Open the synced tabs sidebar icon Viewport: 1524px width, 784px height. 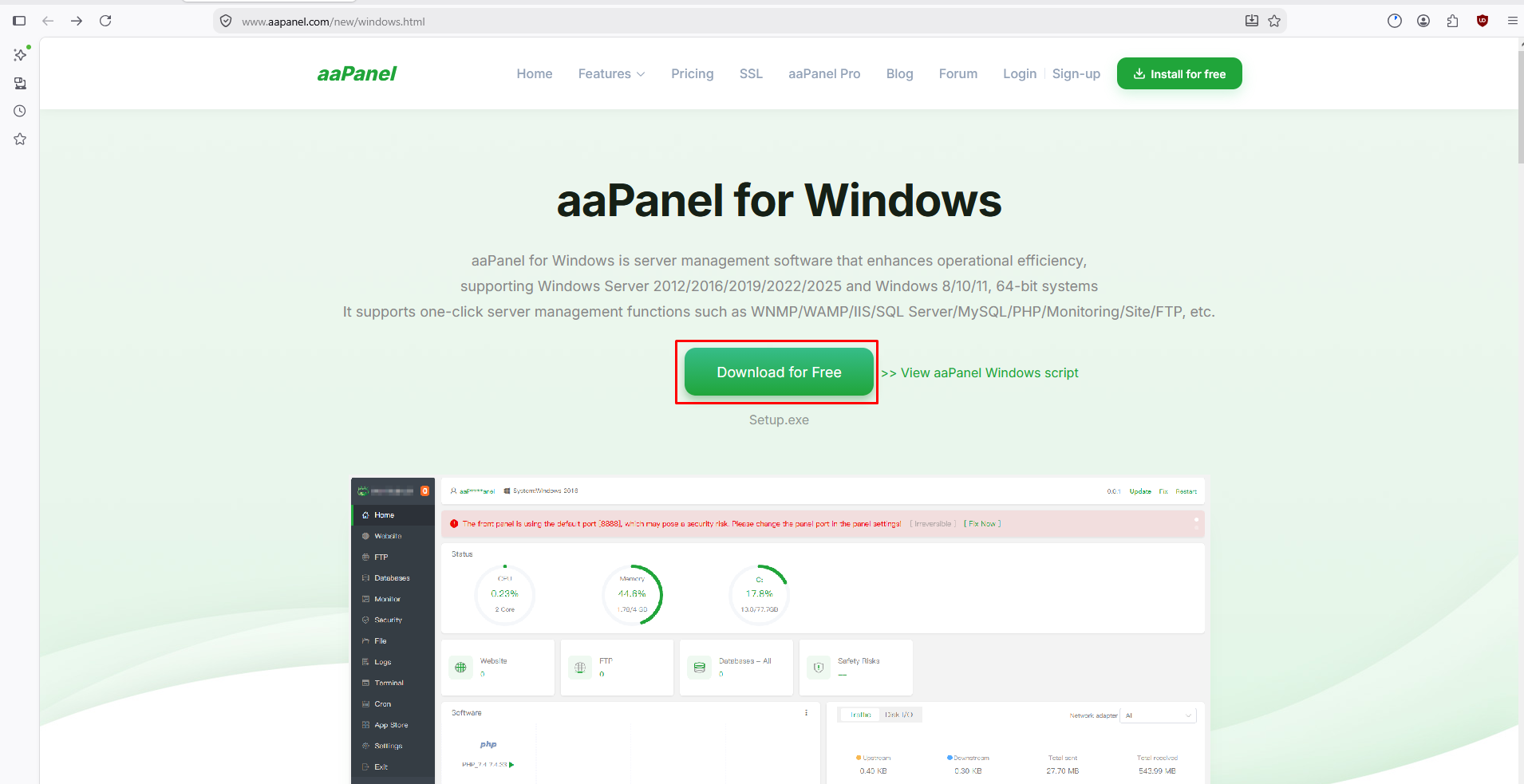(x=20, y=83)
